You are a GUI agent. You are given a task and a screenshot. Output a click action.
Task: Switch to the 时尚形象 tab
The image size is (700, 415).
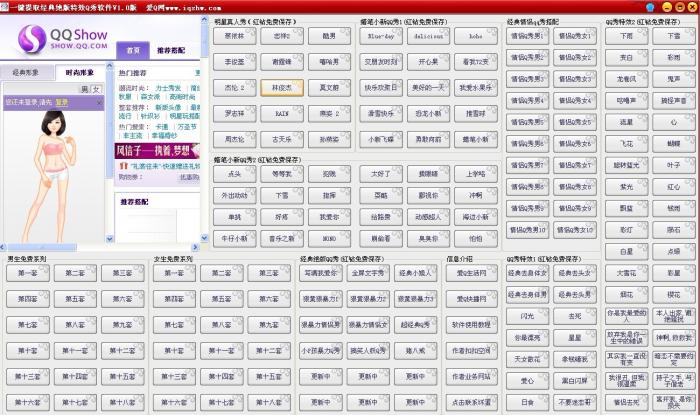point(79,72)
